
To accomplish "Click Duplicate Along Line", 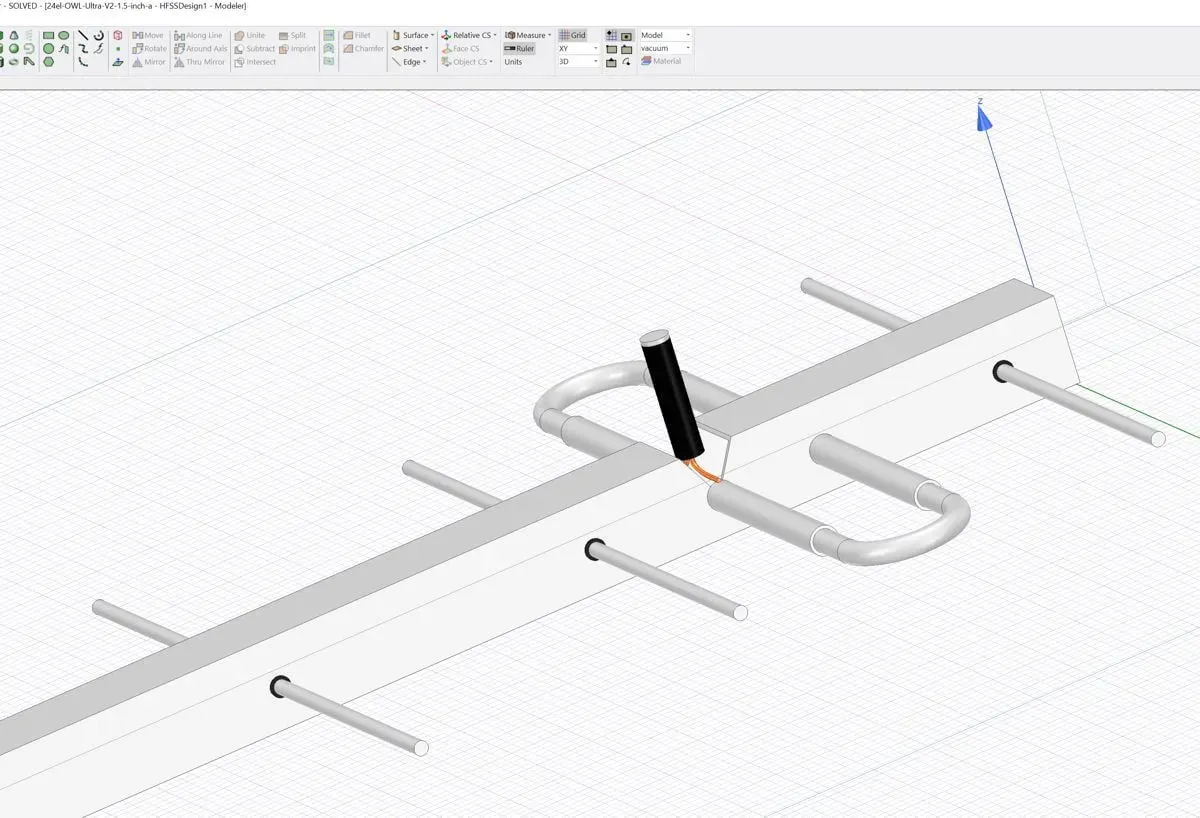I will [x=198, y=35].
